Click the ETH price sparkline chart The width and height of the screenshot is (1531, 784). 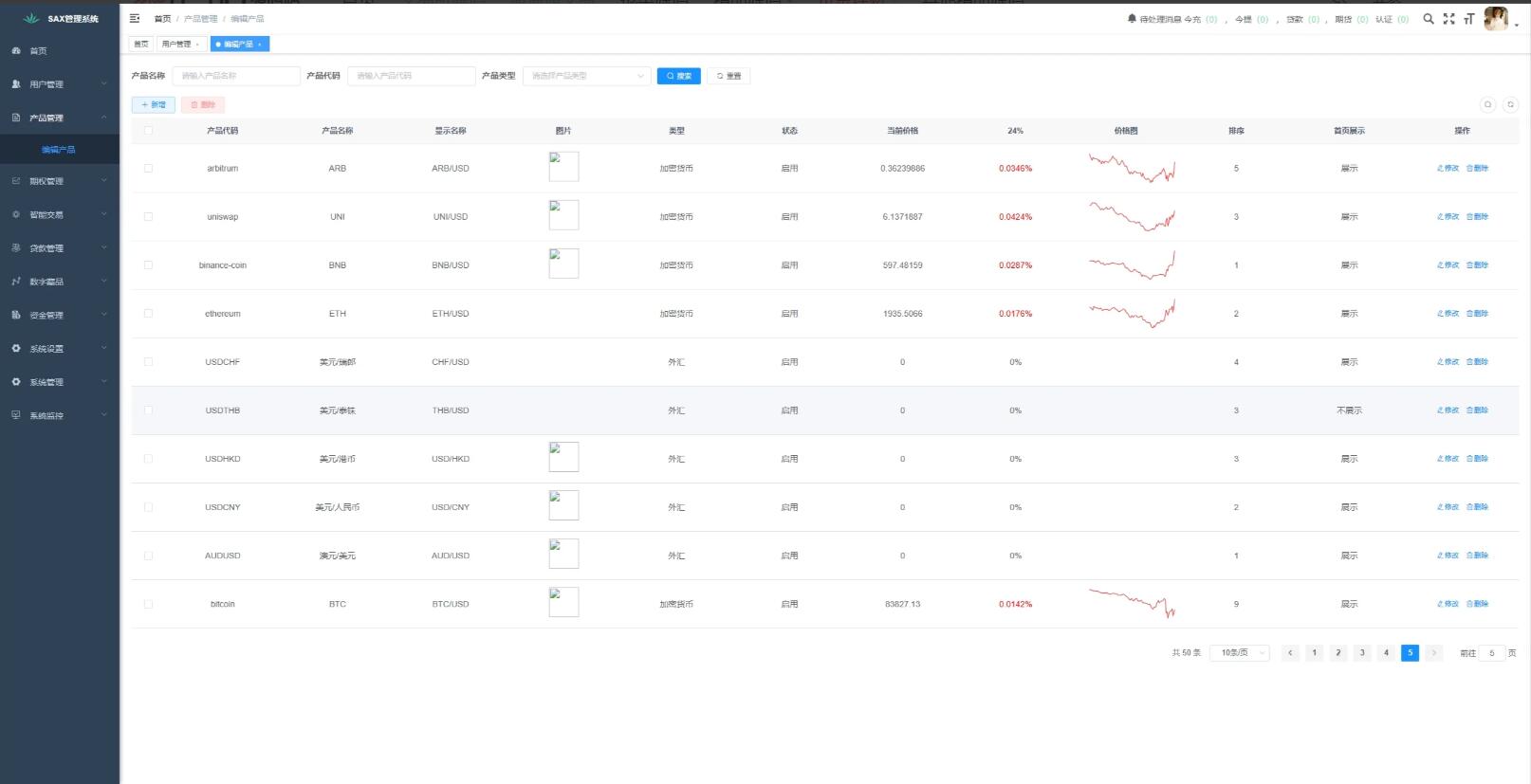(1132, 313)
